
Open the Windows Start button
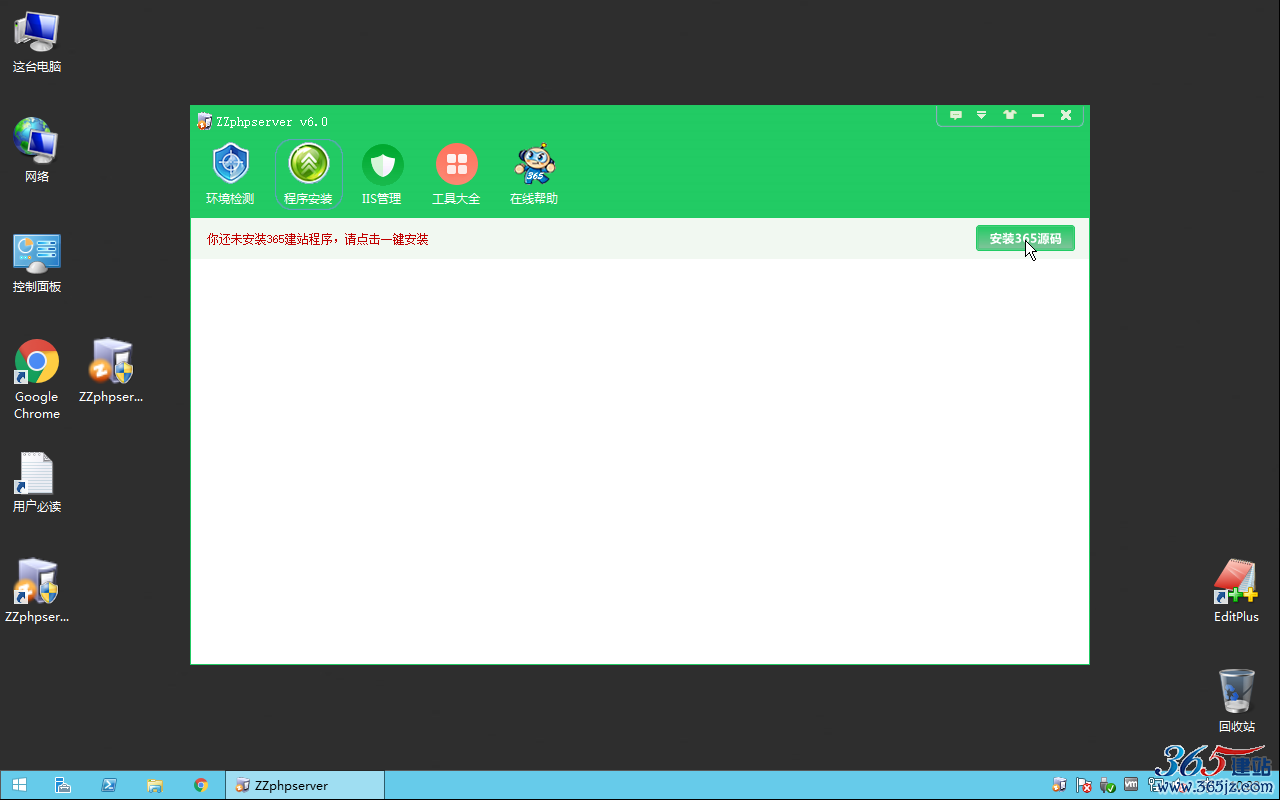coord(19,785)
